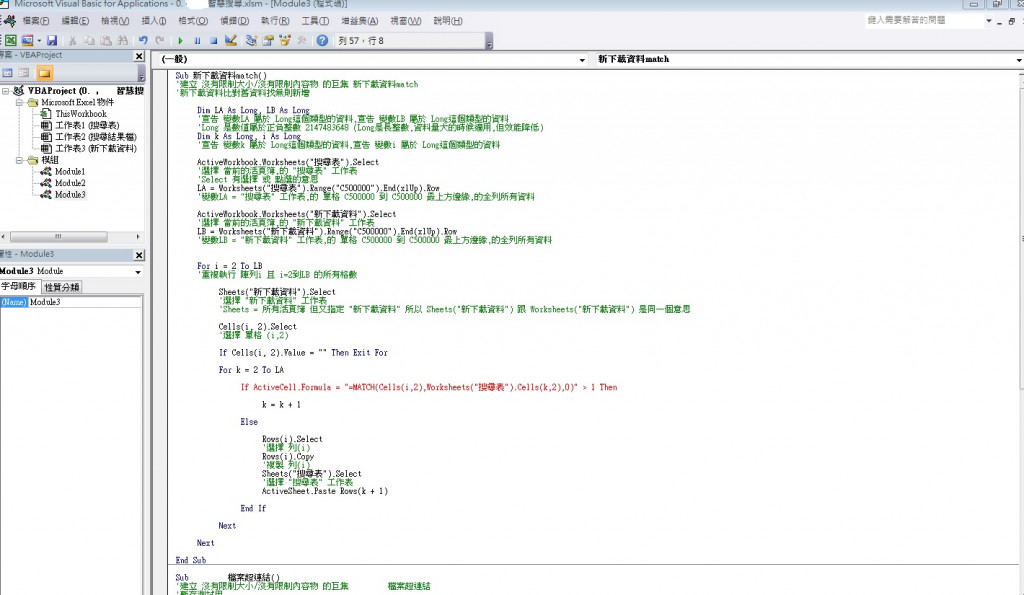Click project panel scroll right arrow
The image size is (1024, 595).
138,236
